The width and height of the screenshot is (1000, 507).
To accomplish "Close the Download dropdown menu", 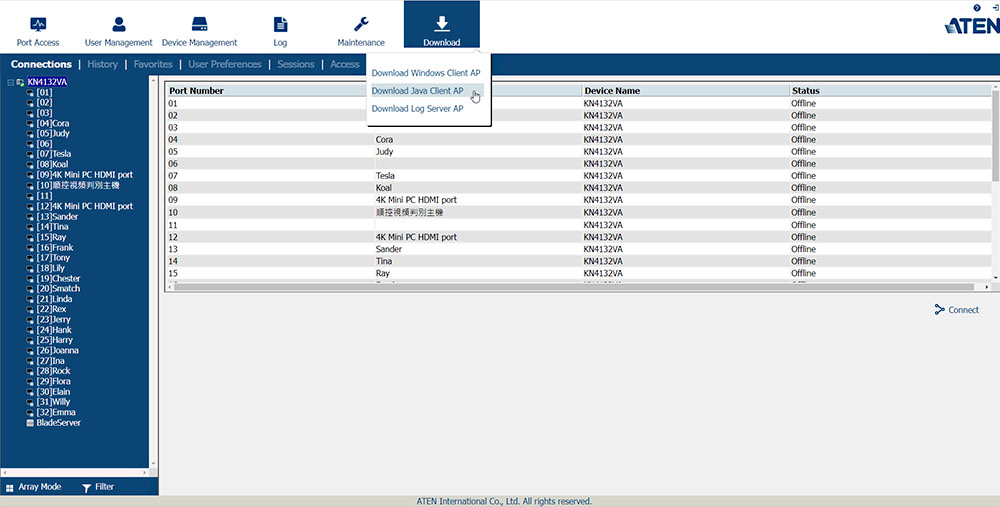I will pos(441,28).
